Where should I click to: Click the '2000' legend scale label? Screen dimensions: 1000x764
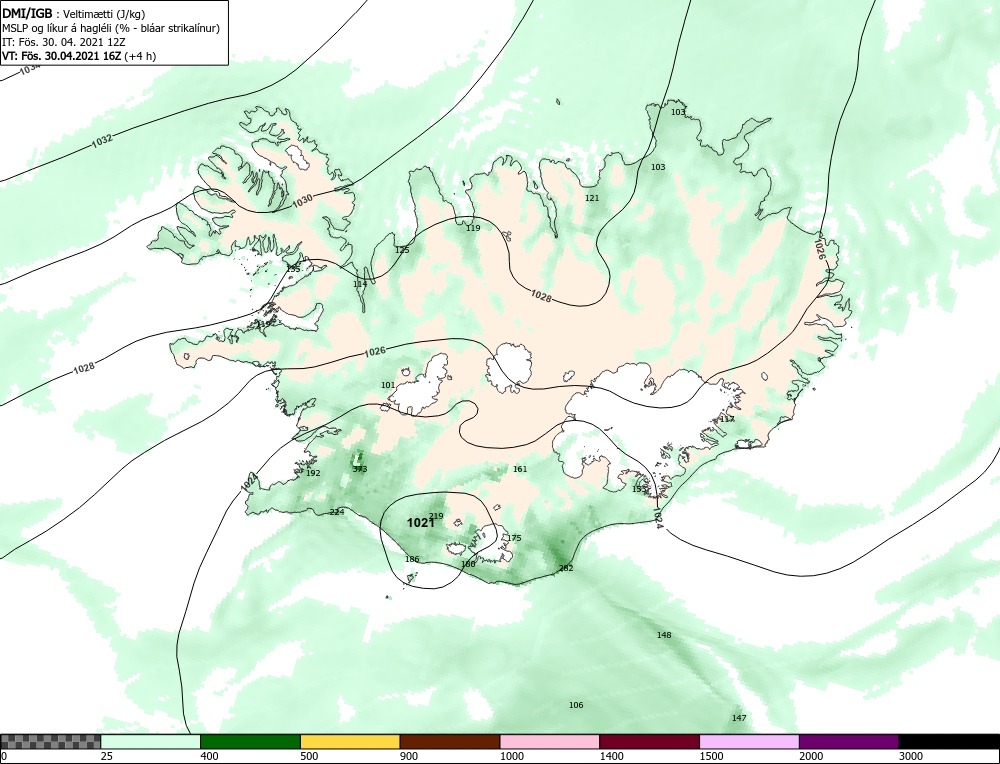(811, 756)
